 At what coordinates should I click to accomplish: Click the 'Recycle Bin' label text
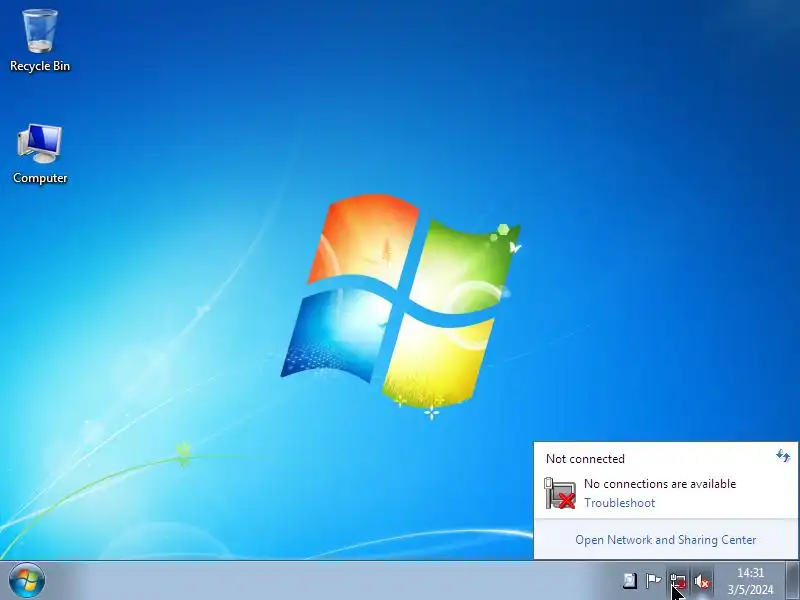[x=40, y=66]
